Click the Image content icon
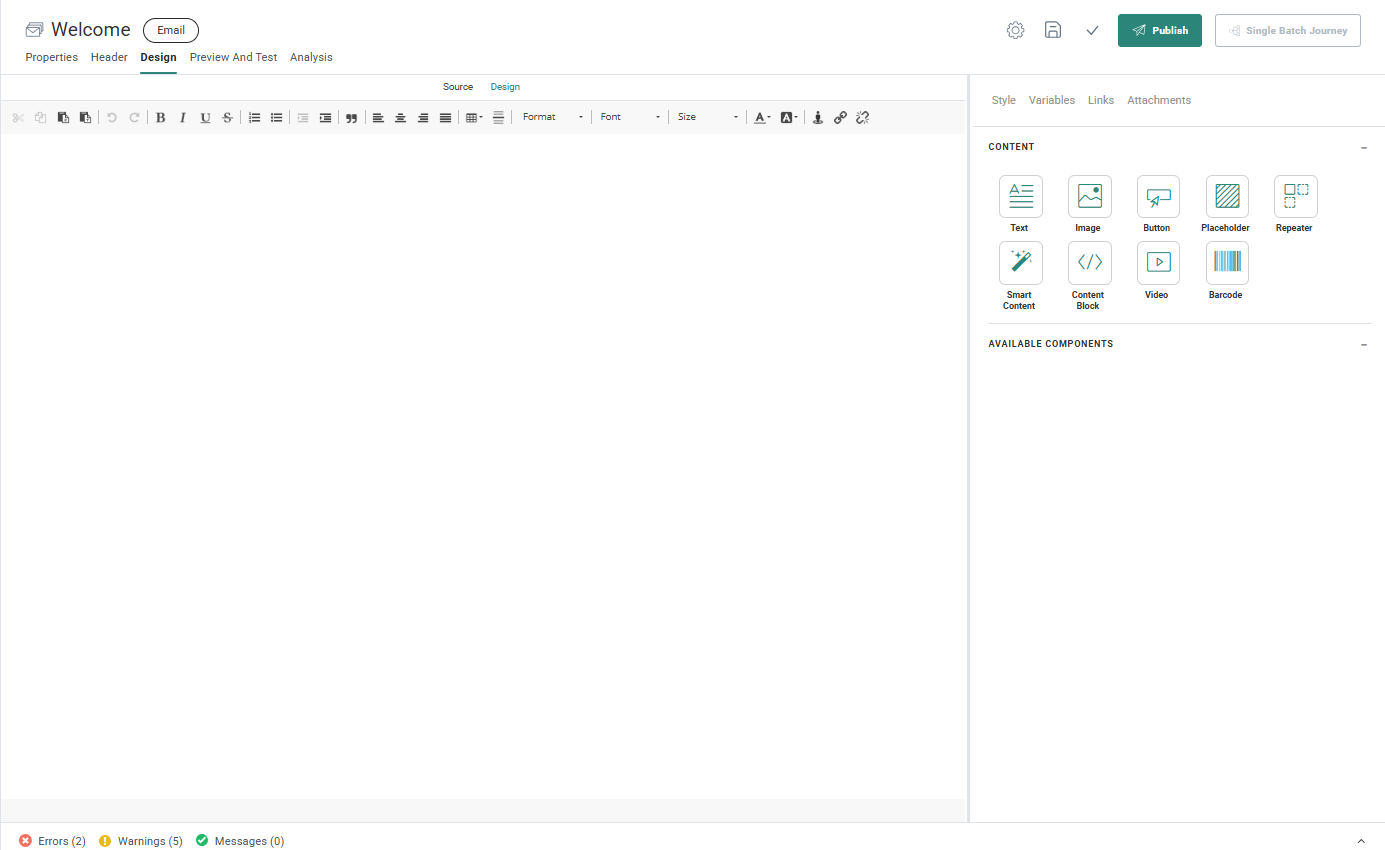The width and height of the screenshot is (1385, 850). [1089, 197]
